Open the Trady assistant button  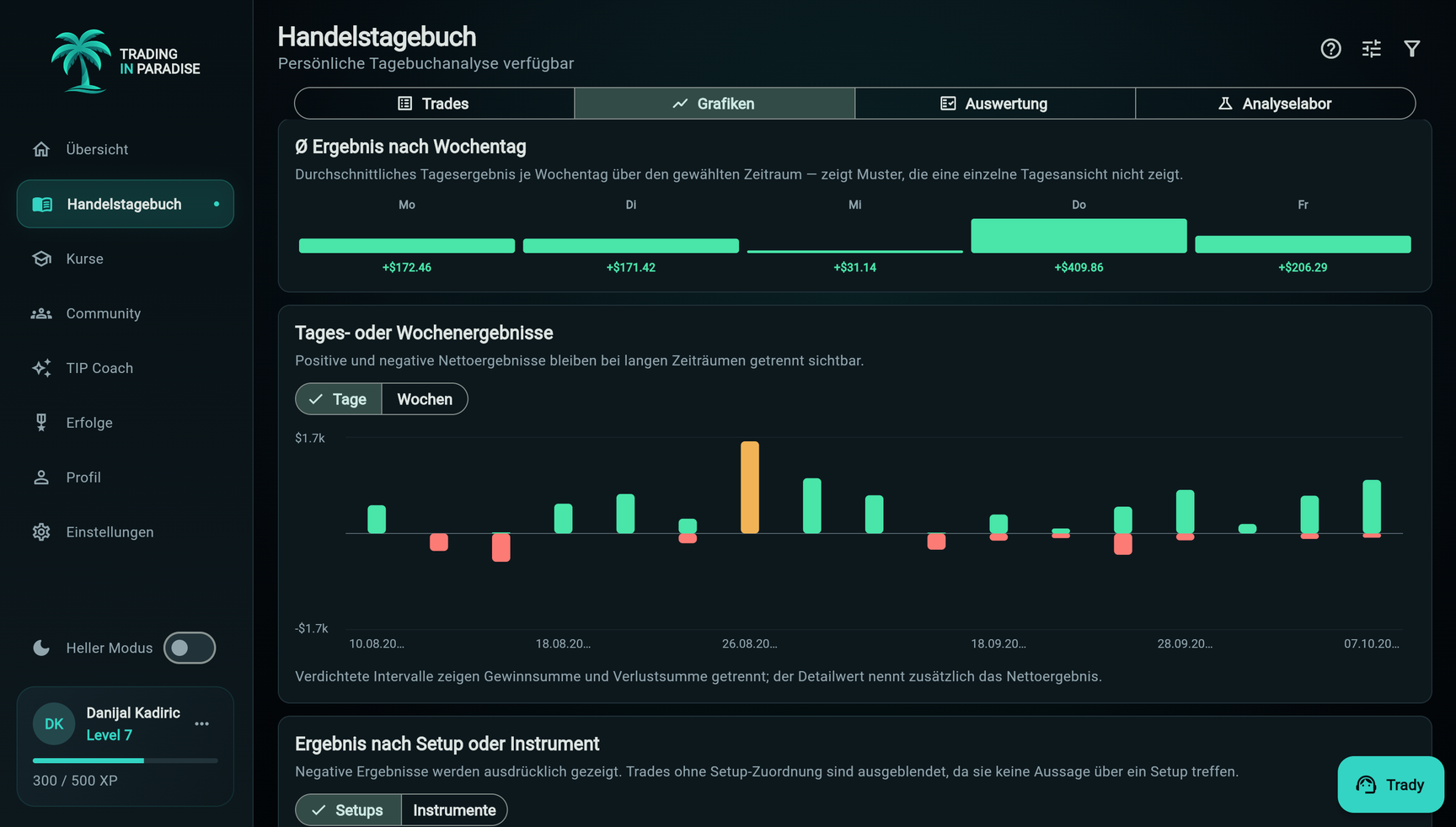pos(1391,785)
